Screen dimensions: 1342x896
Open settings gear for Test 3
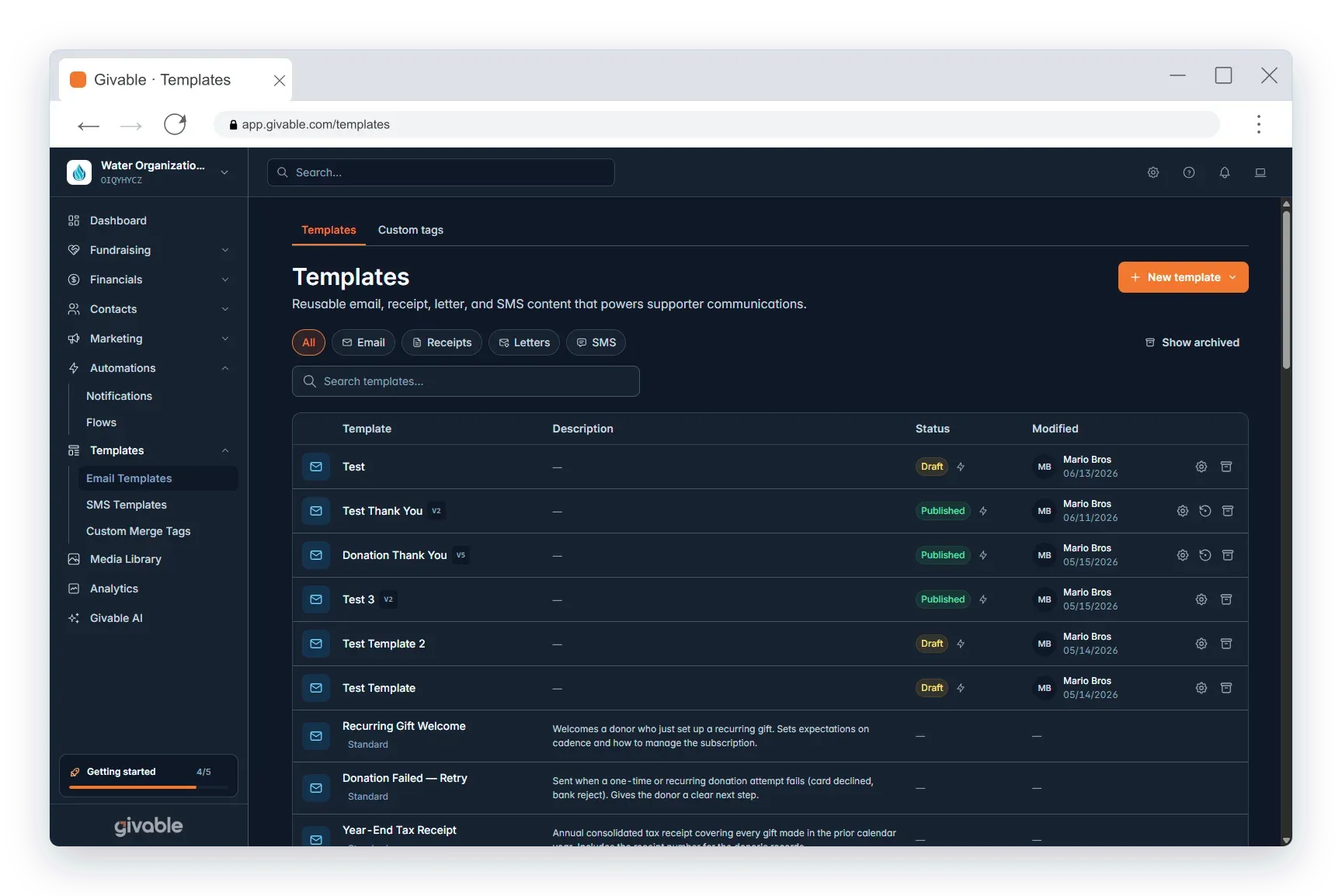click(x=1201, y=599)
